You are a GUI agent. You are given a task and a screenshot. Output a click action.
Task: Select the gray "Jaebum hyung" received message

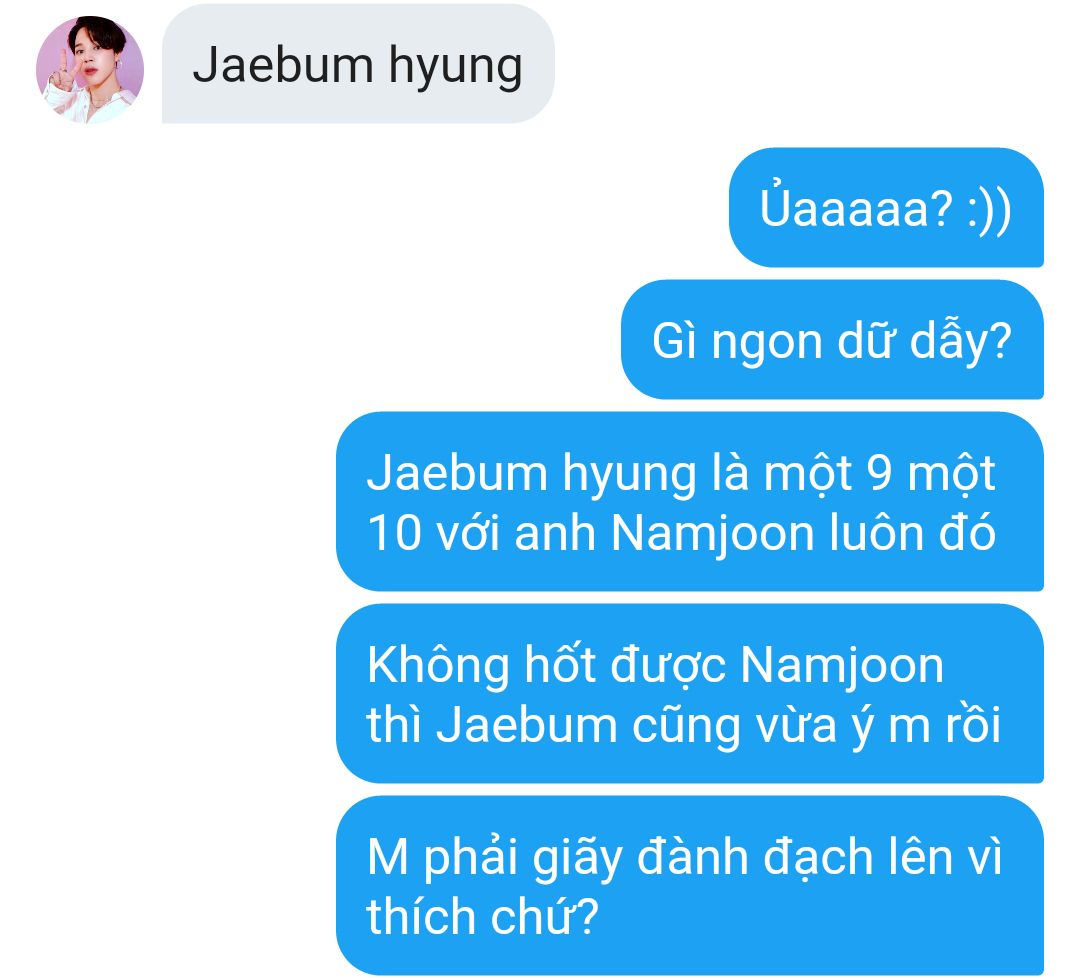point(358,64)
